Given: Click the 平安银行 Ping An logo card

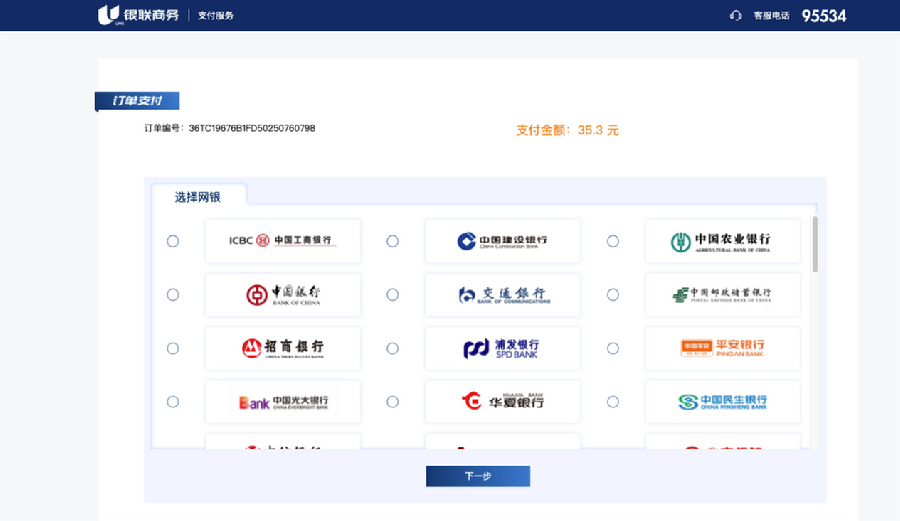Looking at the screenshot, I should [723, 348].
